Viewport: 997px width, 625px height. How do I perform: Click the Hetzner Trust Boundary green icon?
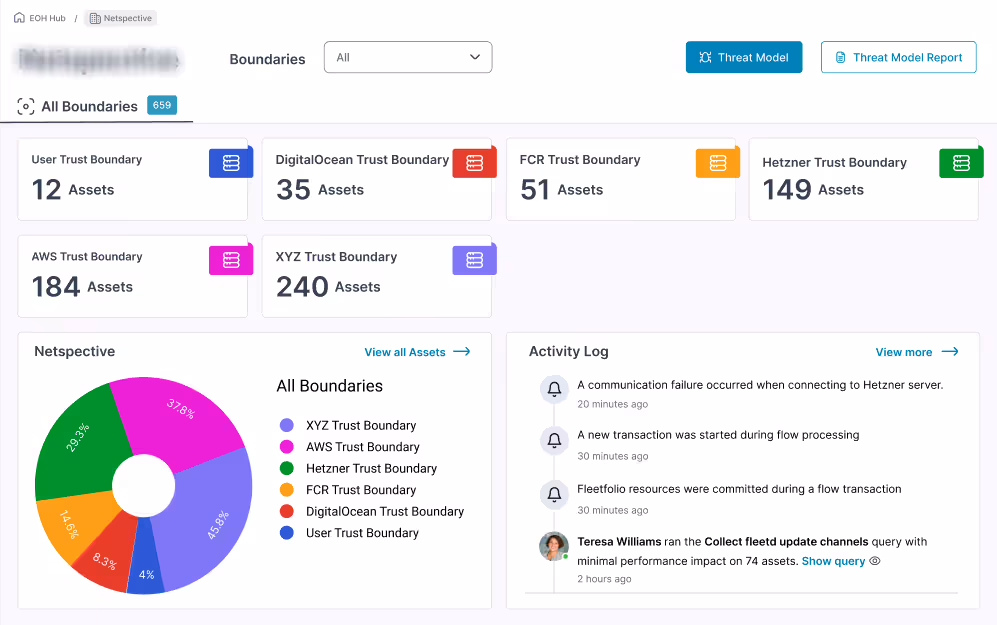pyautogui.click(x=961, y=163)
